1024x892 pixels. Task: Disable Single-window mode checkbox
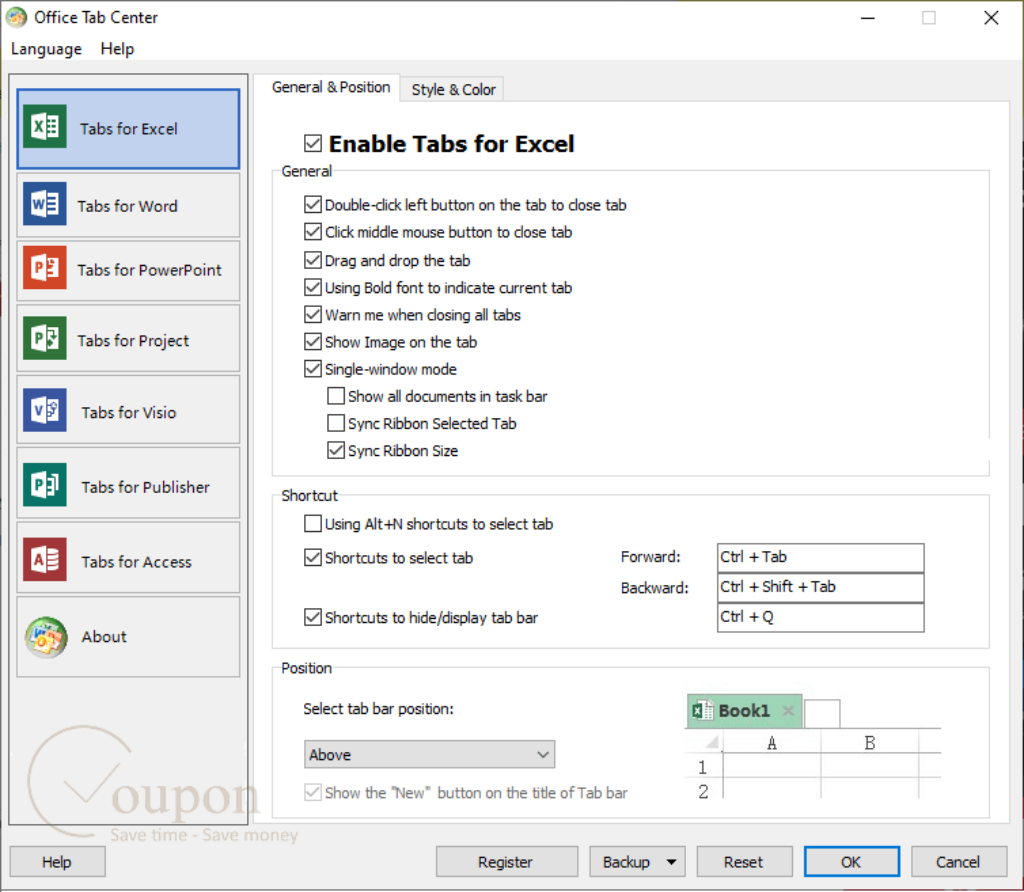point(313,369)
